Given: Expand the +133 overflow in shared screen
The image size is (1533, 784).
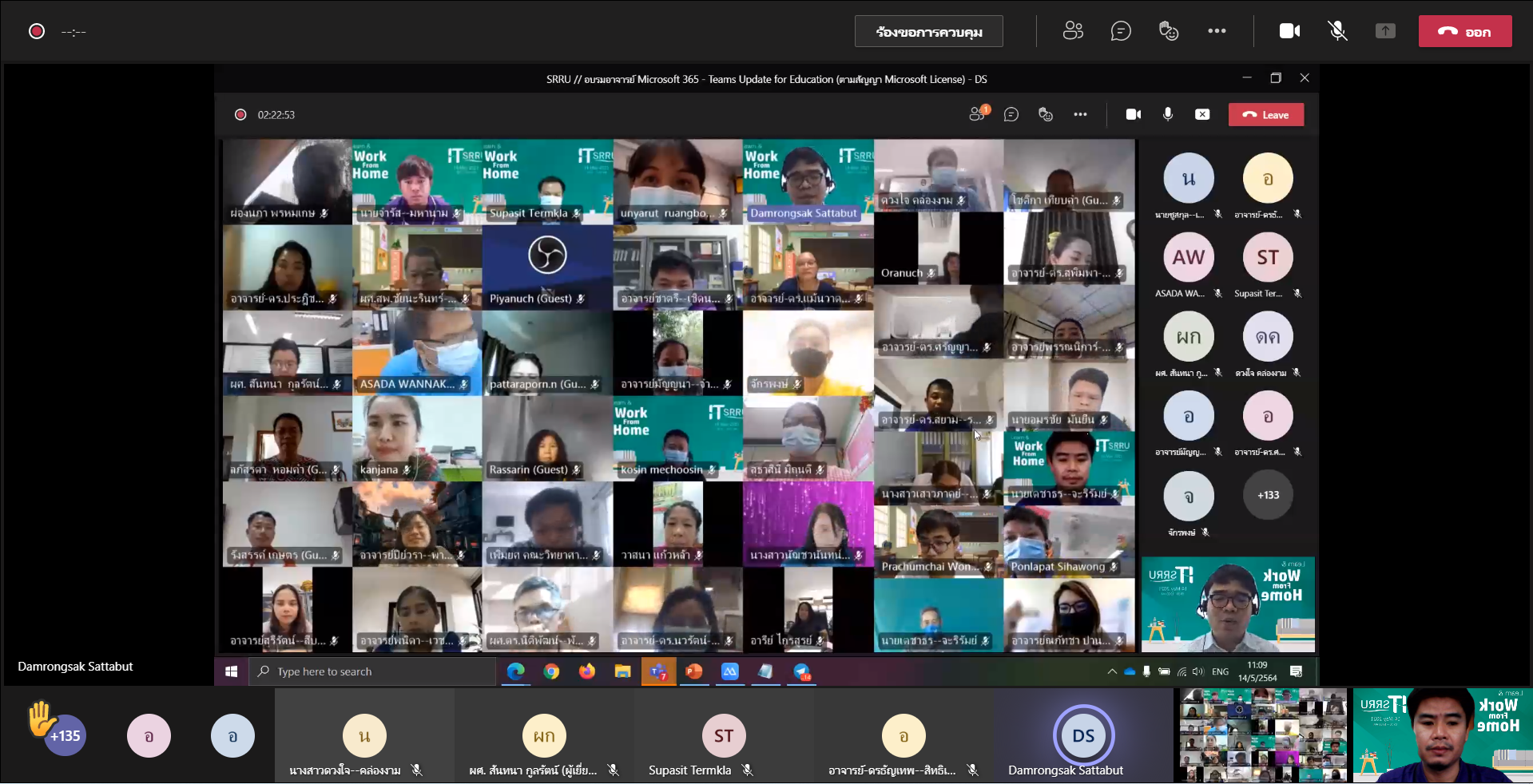Looking at the screenshot, I should click(1268, 495).
